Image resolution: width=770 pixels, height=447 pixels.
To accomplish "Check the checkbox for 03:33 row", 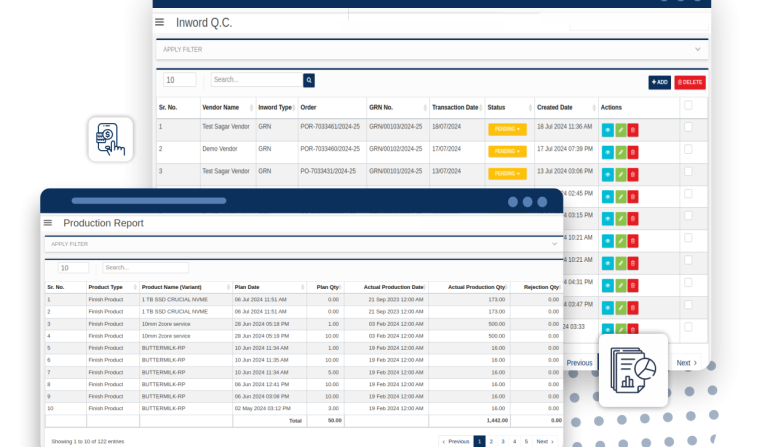I will tap(688, 327).
